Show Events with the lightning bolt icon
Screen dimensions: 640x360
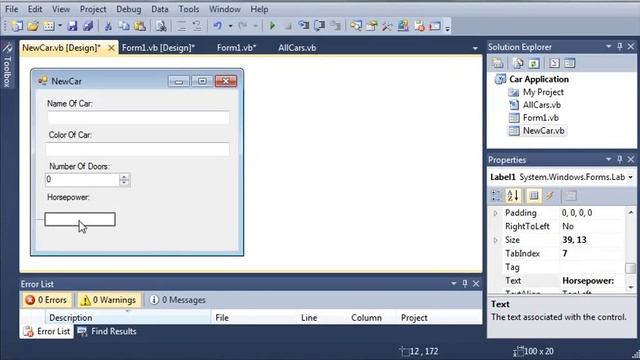[x=550, y=196]
